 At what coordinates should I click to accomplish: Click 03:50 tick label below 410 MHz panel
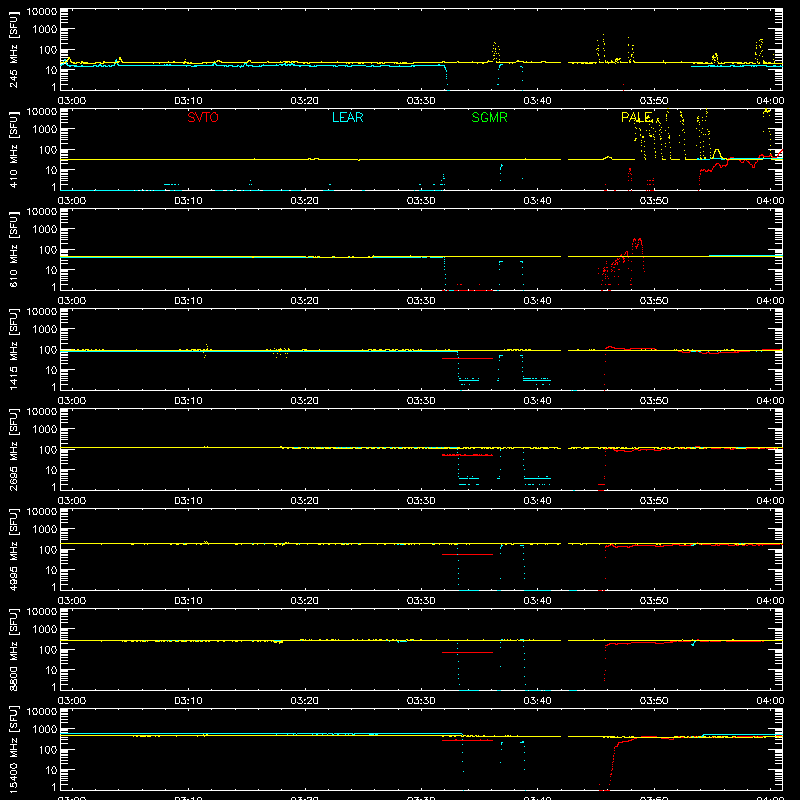pyautogui.click(x=654, y=201)
